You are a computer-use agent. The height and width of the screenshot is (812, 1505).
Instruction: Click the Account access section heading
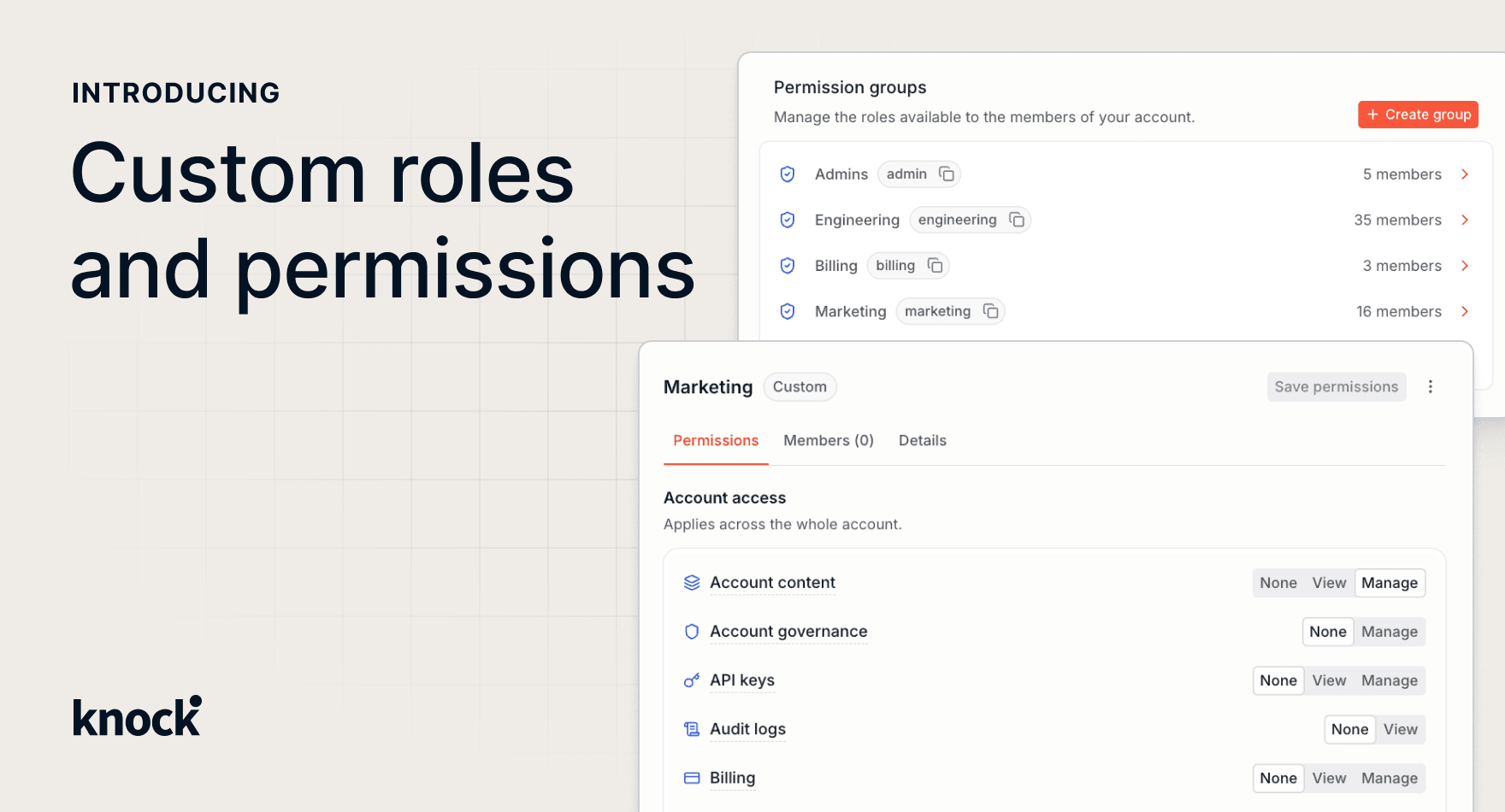pos(725,498)
